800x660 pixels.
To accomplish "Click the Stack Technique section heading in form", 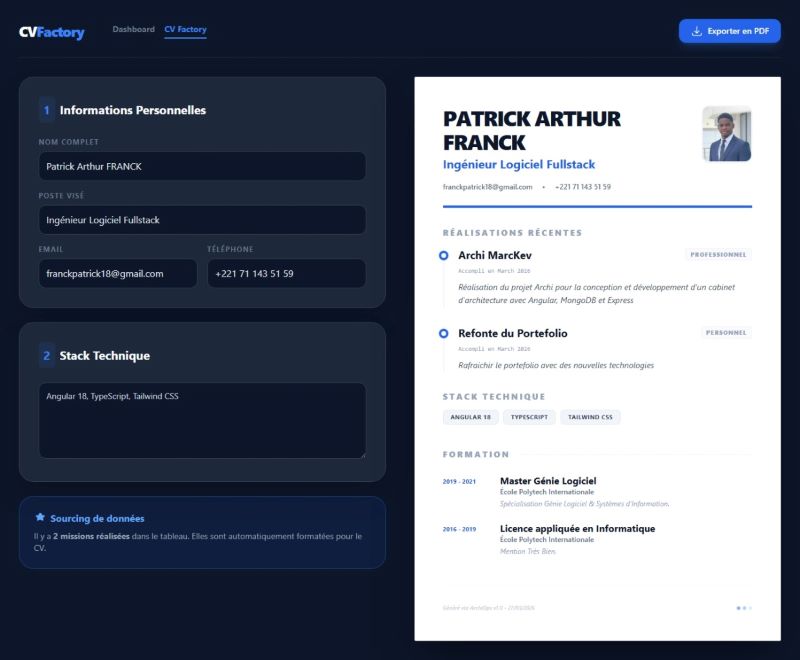I will click(105, 356).
